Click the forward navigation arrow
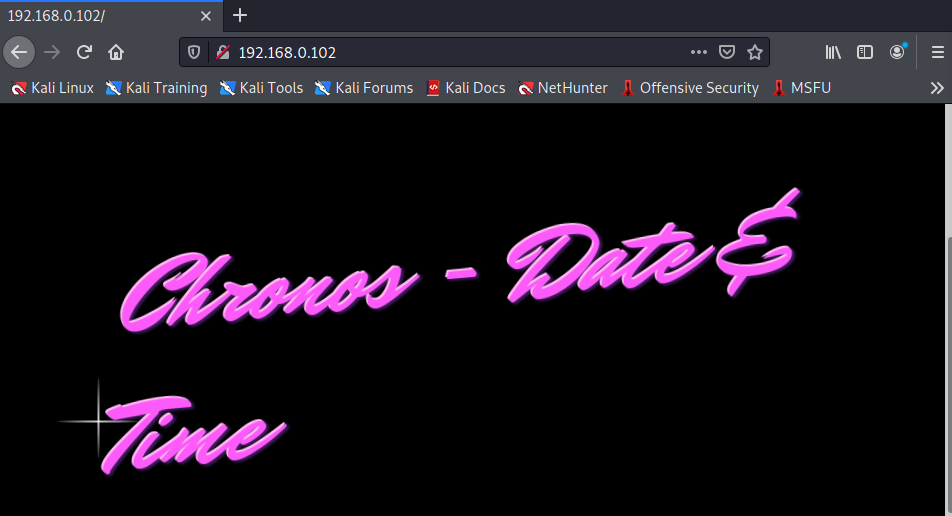 [x=52, y=52]
